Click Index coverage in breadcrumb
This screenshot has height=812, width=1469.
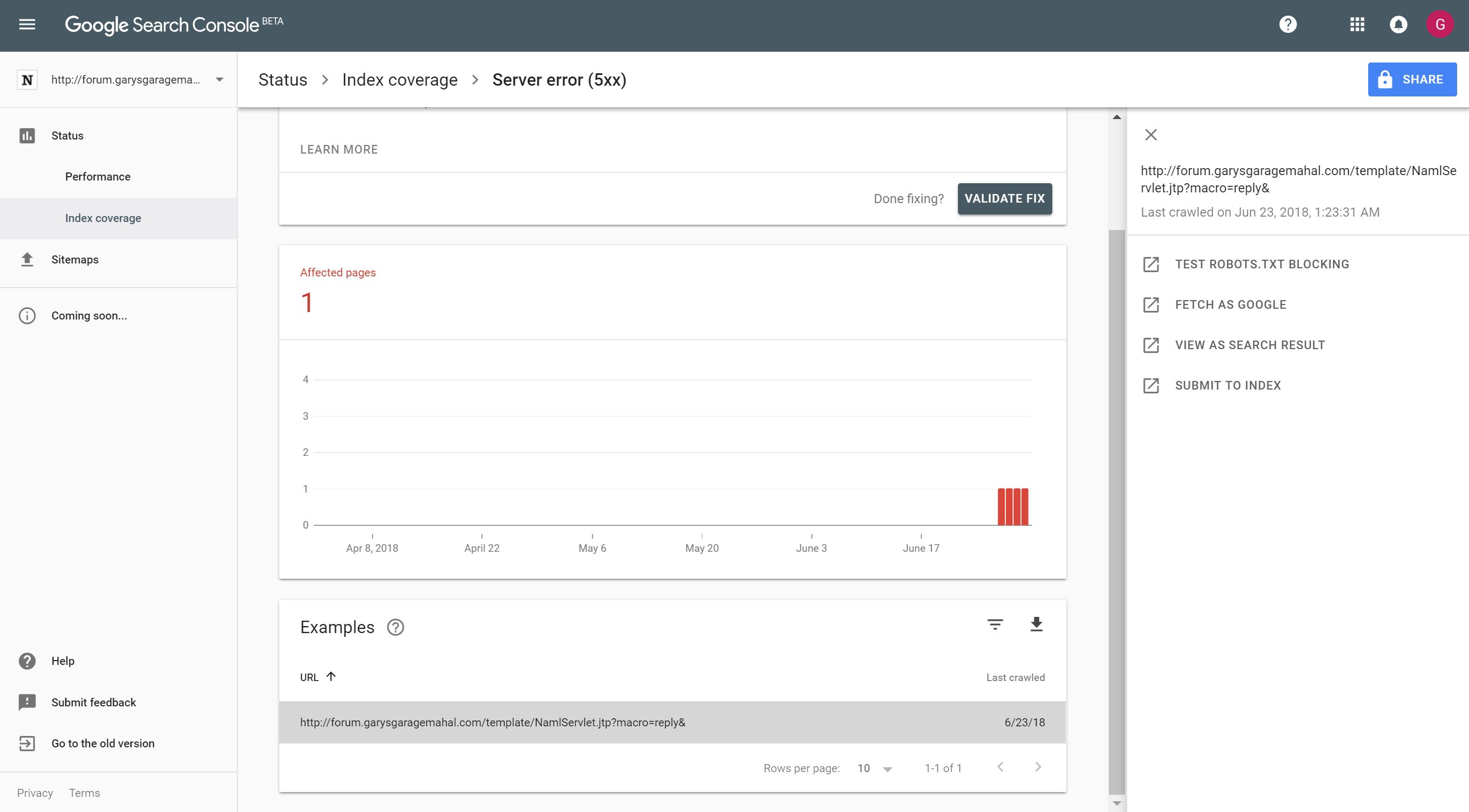click(399, 80)
